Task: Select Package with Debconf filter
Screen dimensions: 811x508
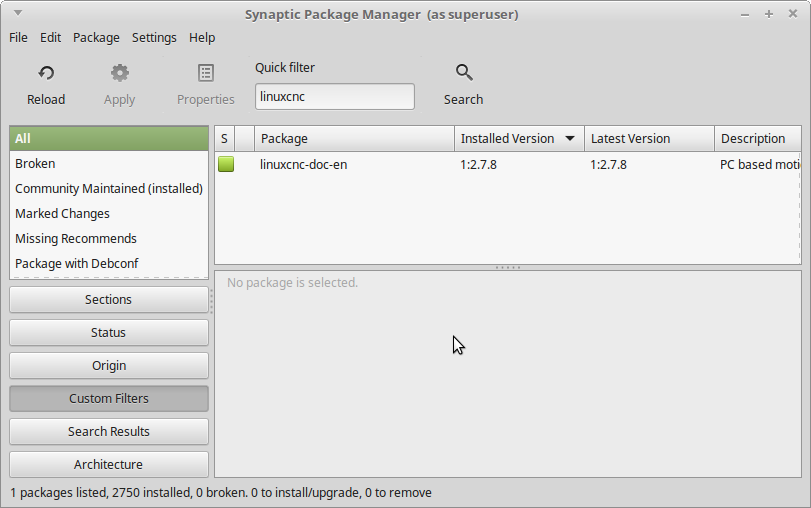Action: [109, 263]
